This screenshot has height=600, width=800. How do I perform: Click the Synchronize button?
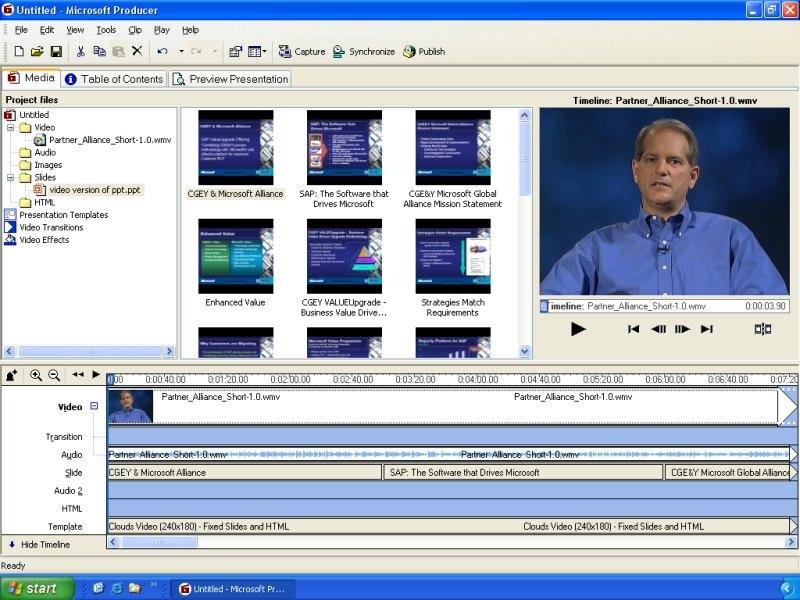pos(364,51)
